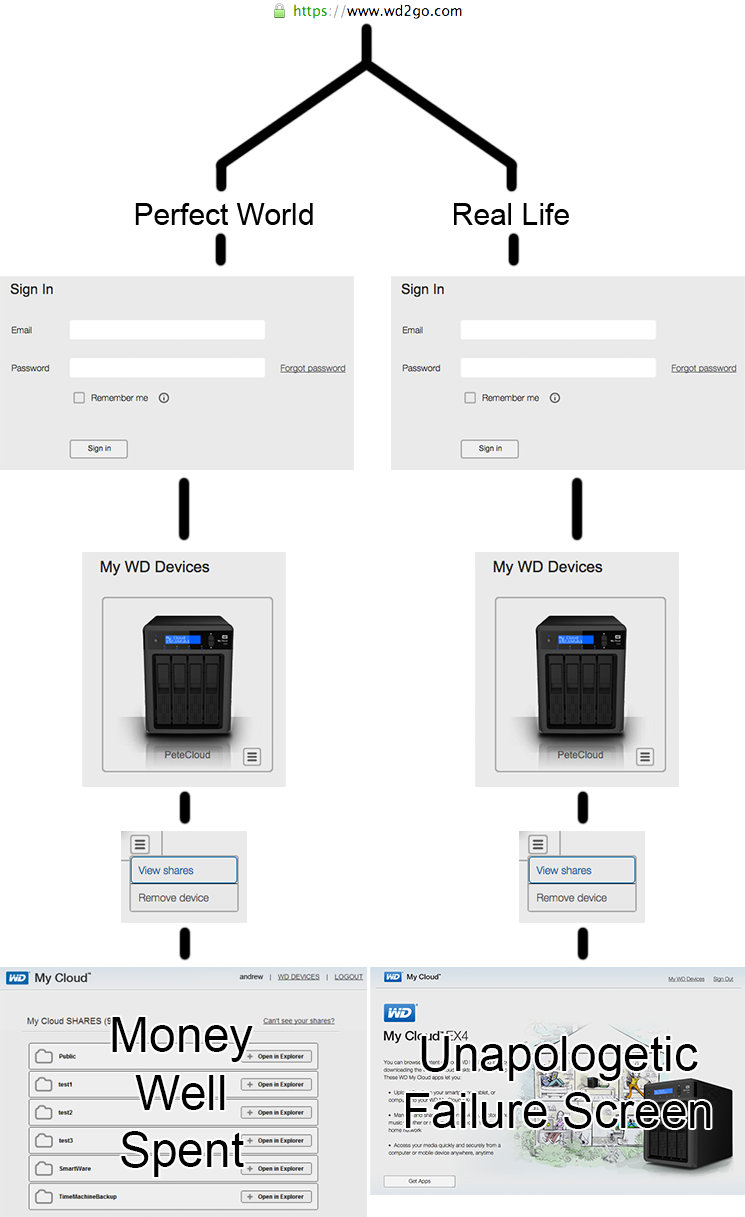Click the hamburger icon above View shares, Real Life column
This screenshot has width=745, height=1217.
tap(538, 844)
